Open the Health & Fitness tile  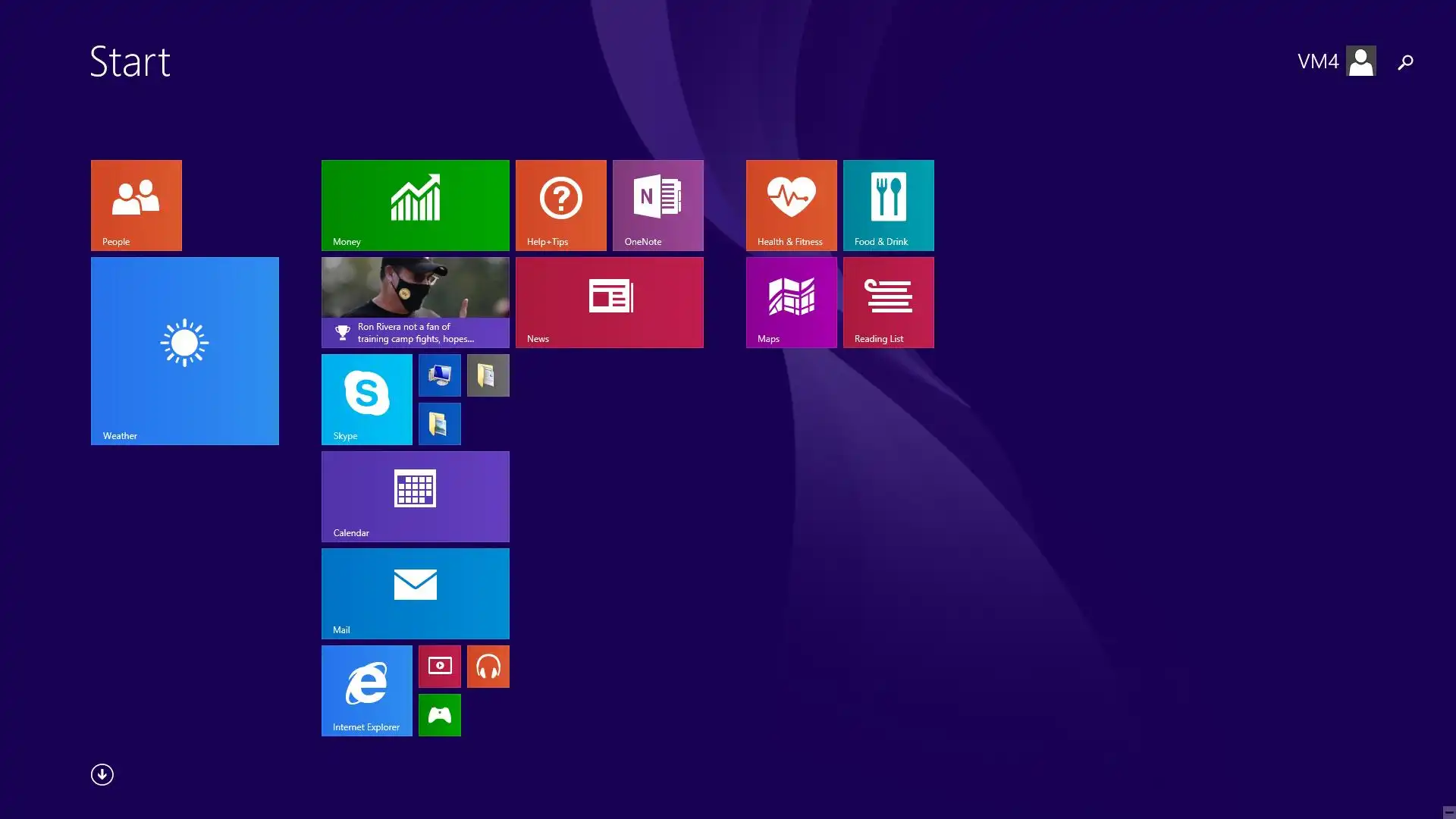(791, 205)
